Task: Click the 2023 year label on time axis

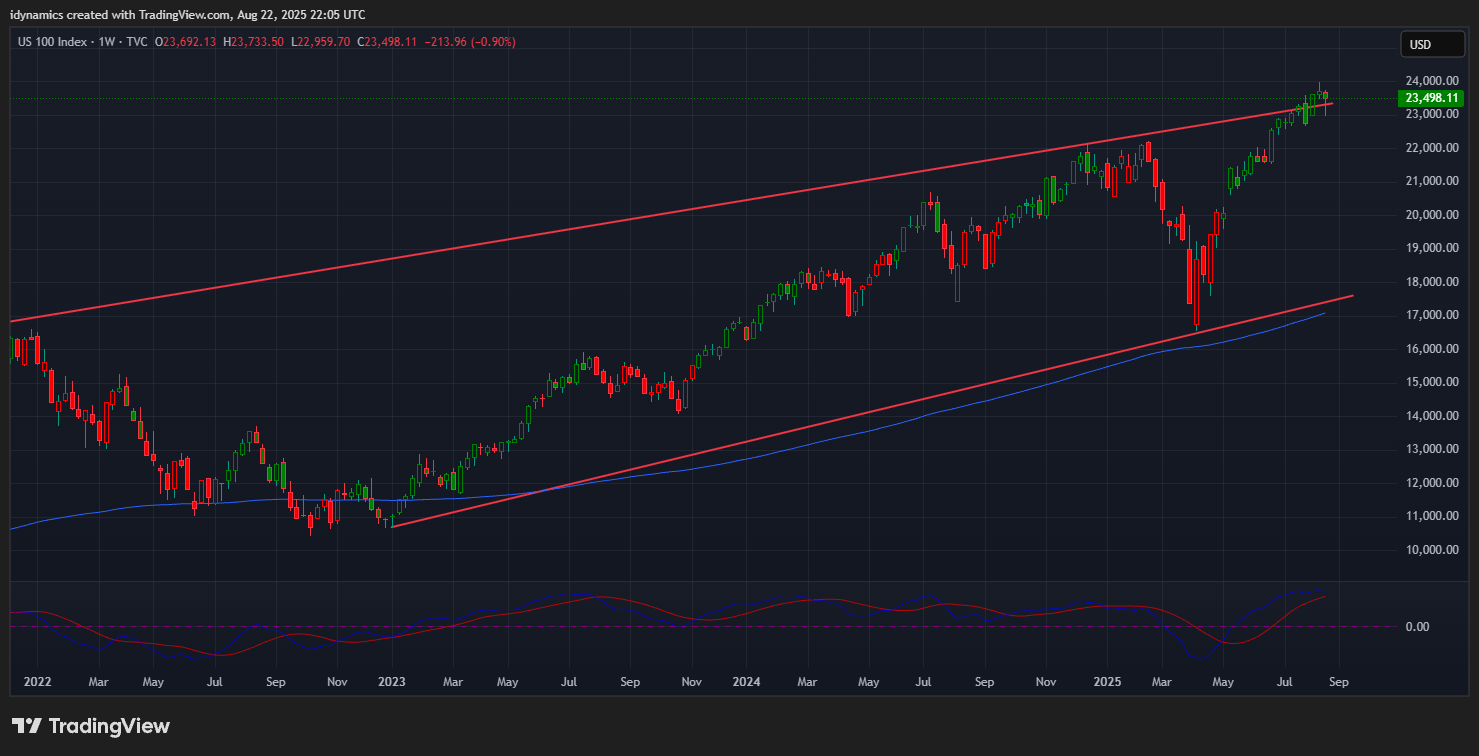Action: pos(391,682)
